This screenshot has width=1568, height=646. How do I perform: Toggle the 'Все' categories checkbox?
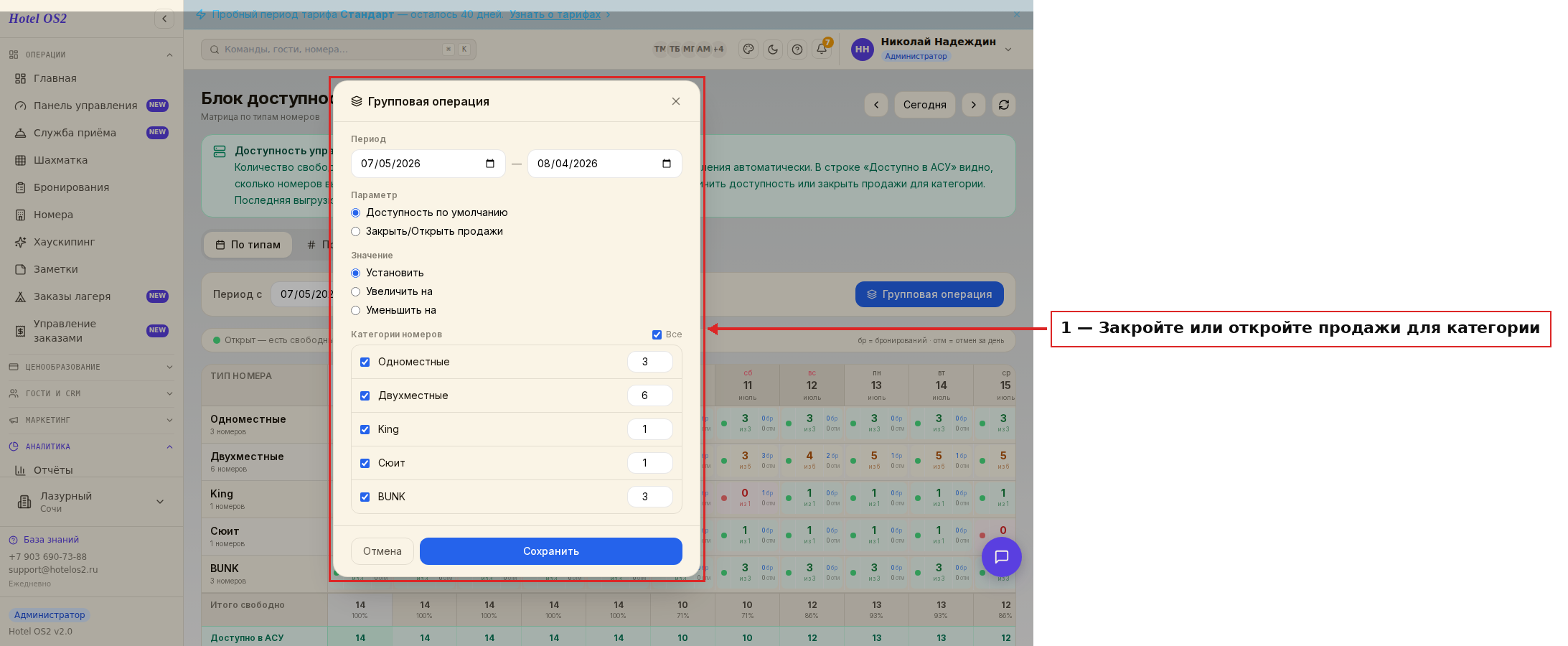[x=657, y=334]
